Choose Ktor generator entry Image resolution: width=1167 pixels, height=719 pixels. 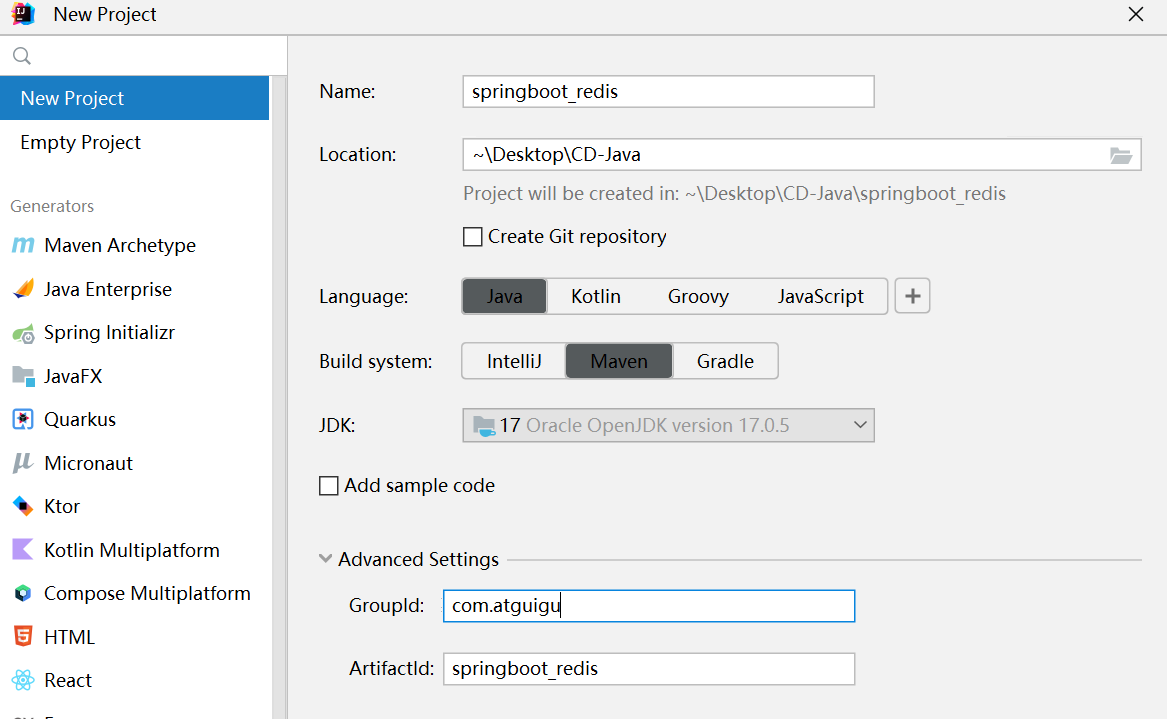(135, 506)
